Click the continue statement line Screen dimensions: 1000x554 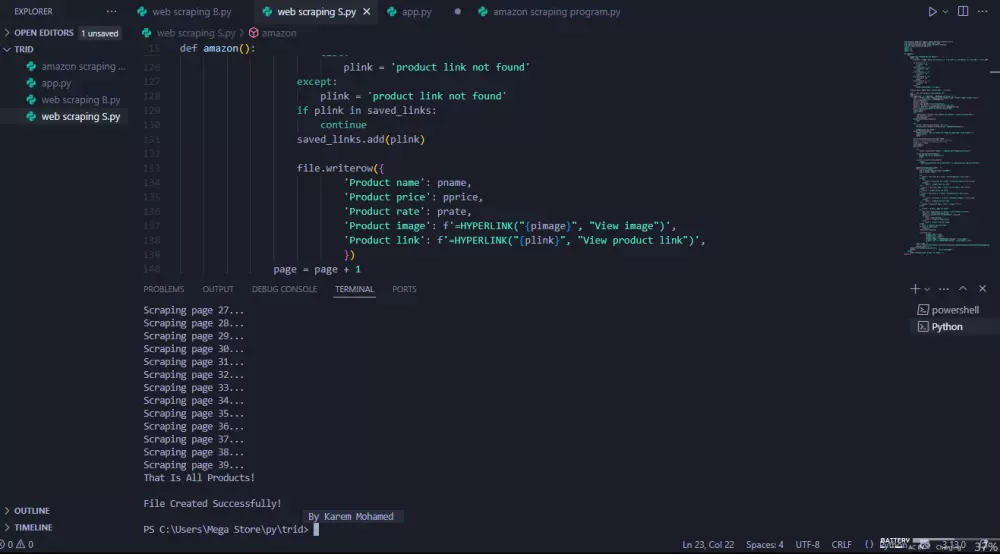[343, 125]
